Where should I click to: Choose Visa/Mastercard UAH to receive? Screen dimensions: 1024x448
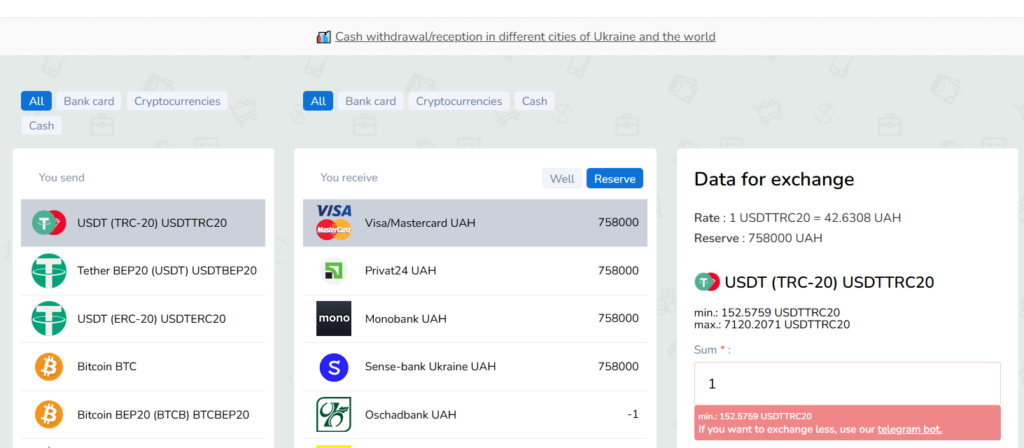coord(475,223)
